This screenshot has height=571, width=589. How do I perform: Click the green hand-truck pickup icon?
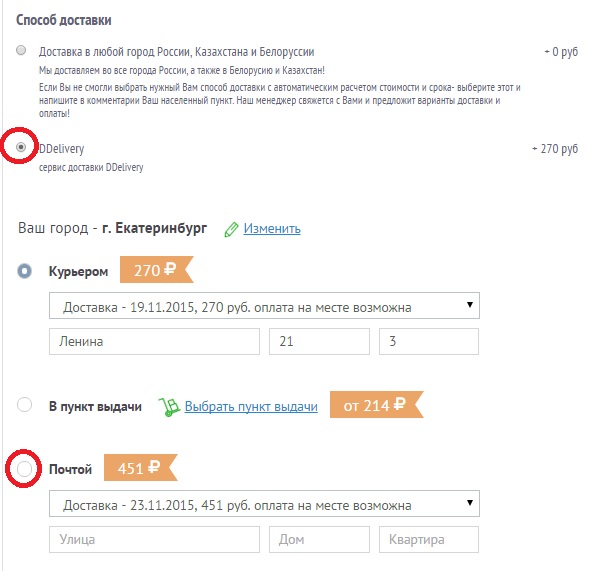coord(169,407)
